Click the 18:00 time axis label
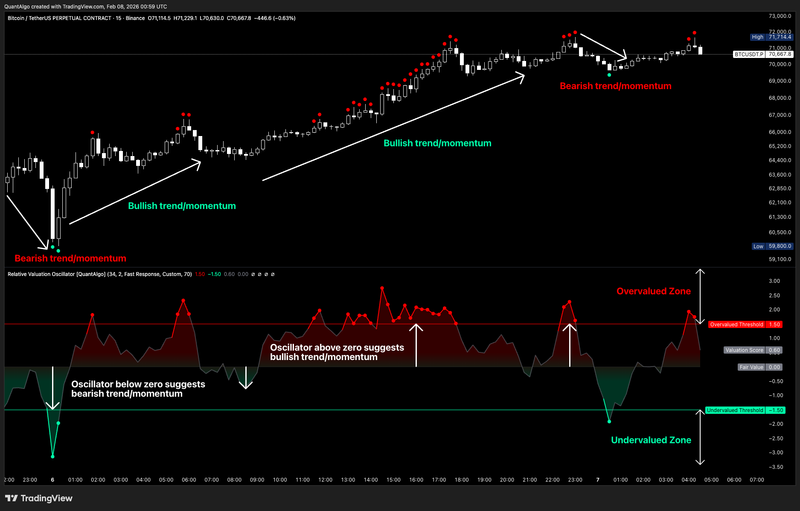 [x=462, y=480]
